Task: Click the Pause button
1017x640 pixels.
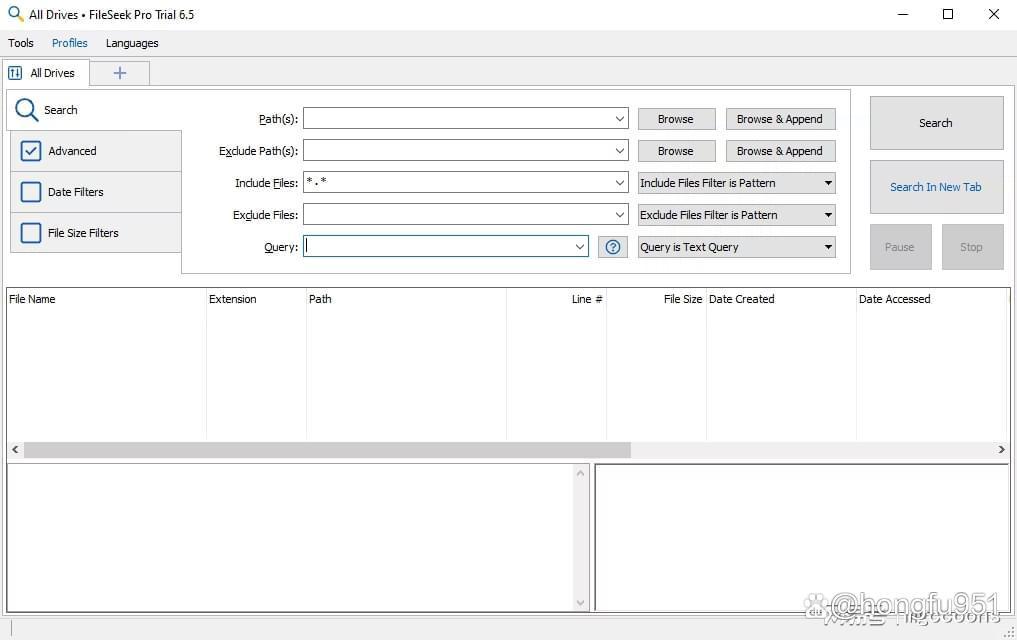Action: point(900,247)
